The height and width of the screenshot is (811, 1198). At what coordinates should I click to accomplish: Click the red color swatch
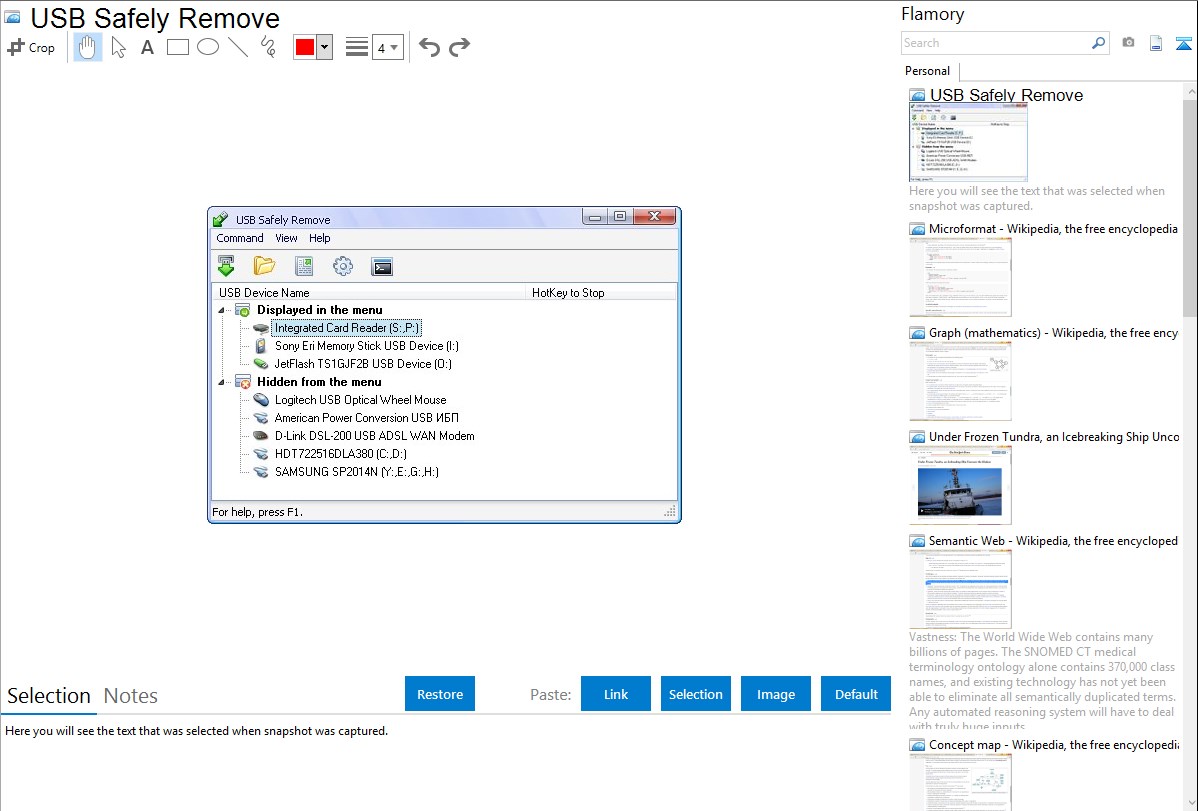pyautogui.click(x=305, y=47)
